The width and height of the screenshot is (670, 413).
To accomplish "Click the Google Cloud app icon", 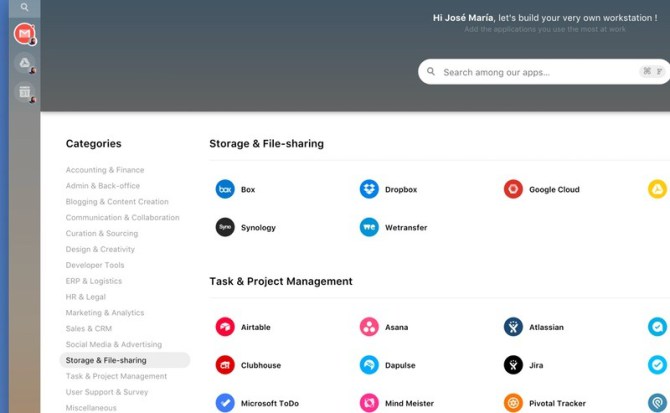I will click(513, 189).
